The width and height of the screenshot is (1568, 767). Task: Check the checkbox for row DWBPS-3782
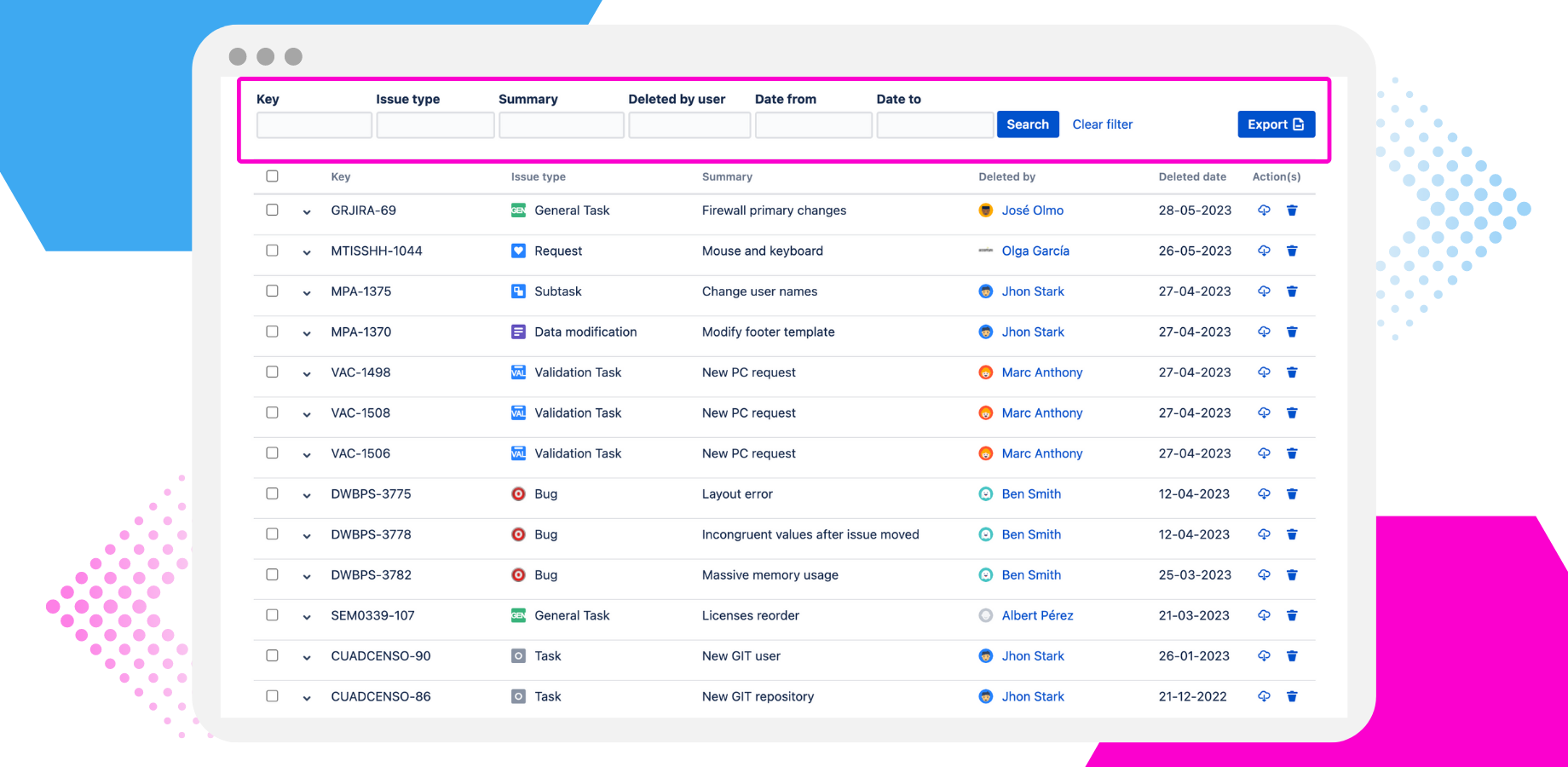point(272,574)
